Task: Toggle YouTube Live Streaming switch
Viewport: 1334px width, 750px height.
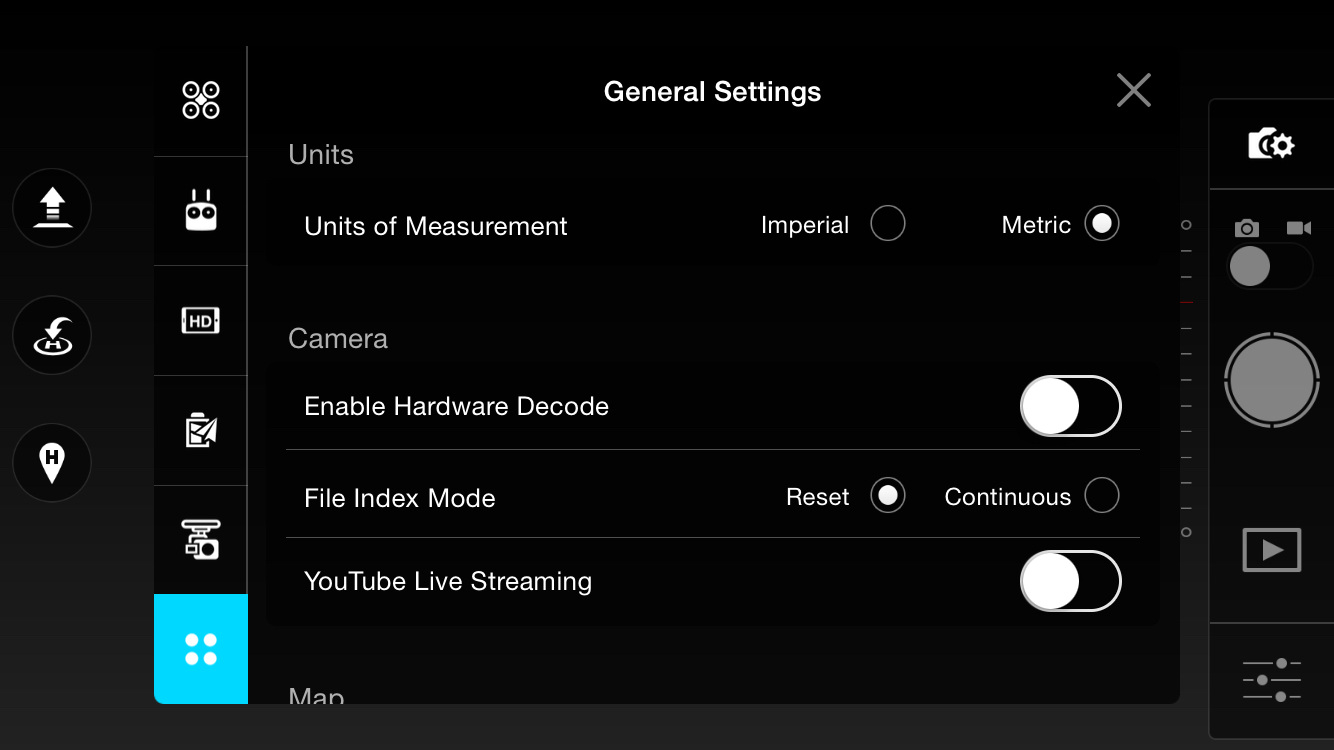Action: pos(1071,581)
